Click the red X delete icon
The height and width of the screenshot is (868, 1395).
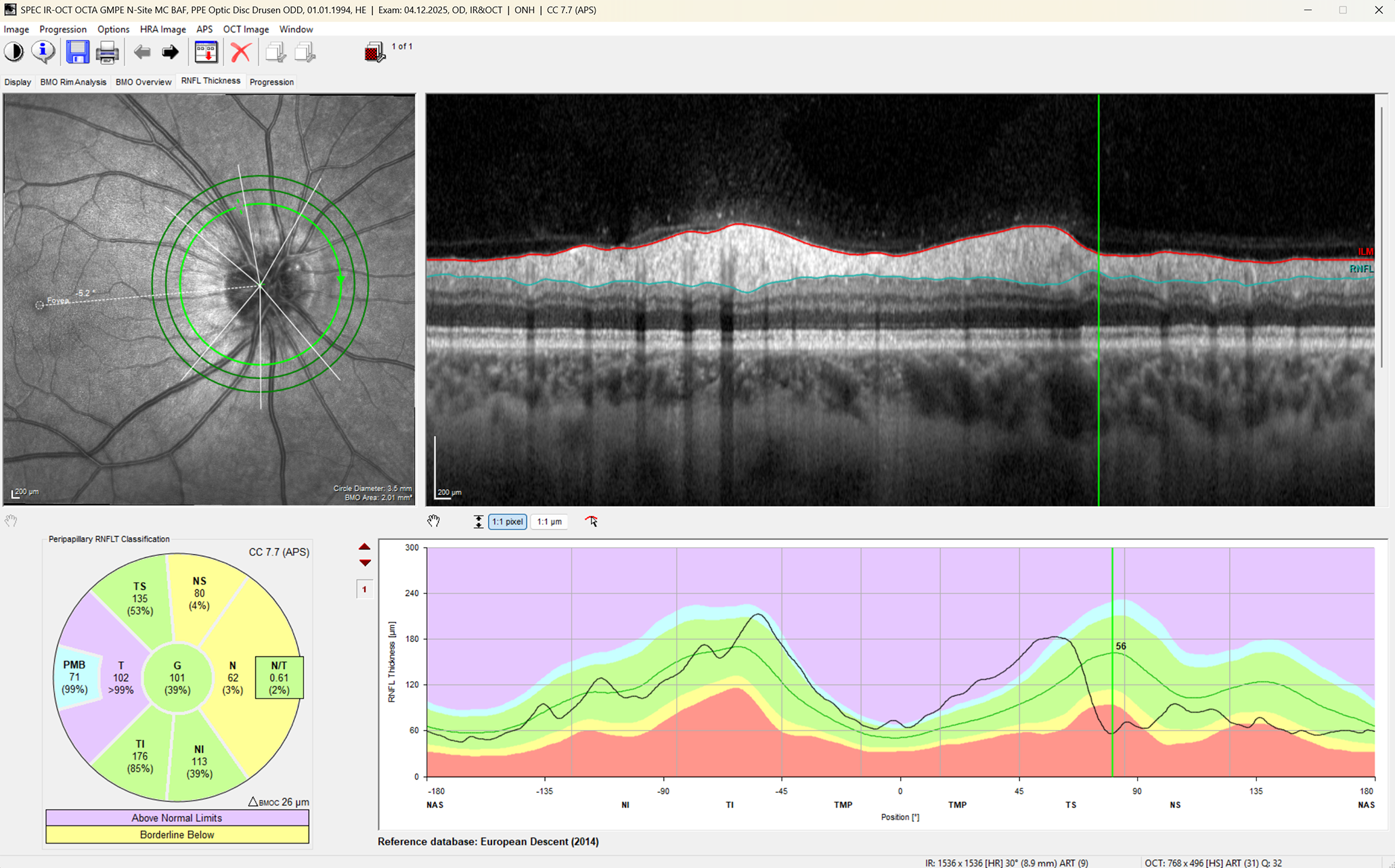tap(240, 52)
